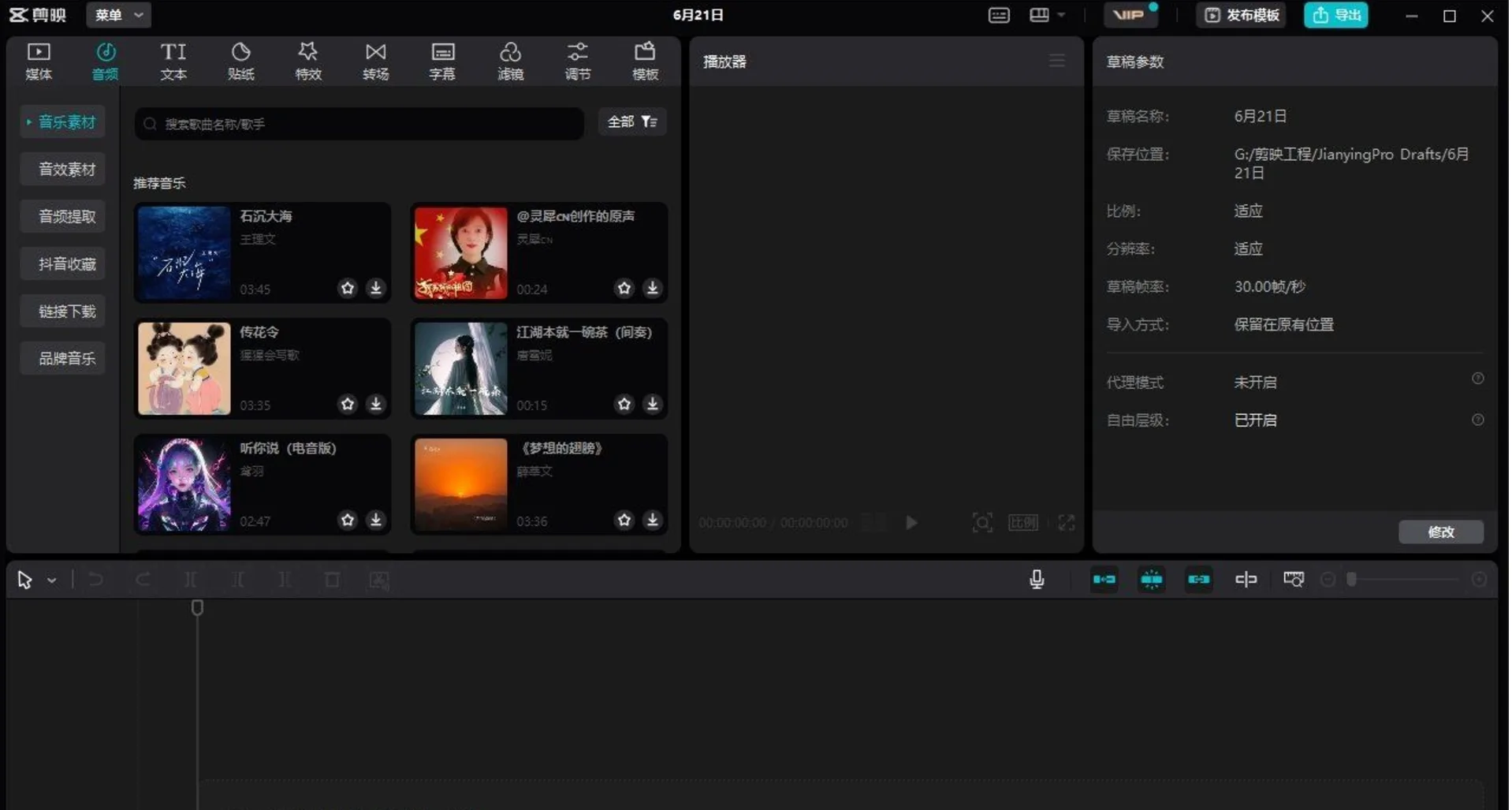This screenshot has width=1512, height=810.
Task: Open the 滤镜 filters tab
Action: coord(510,62)
